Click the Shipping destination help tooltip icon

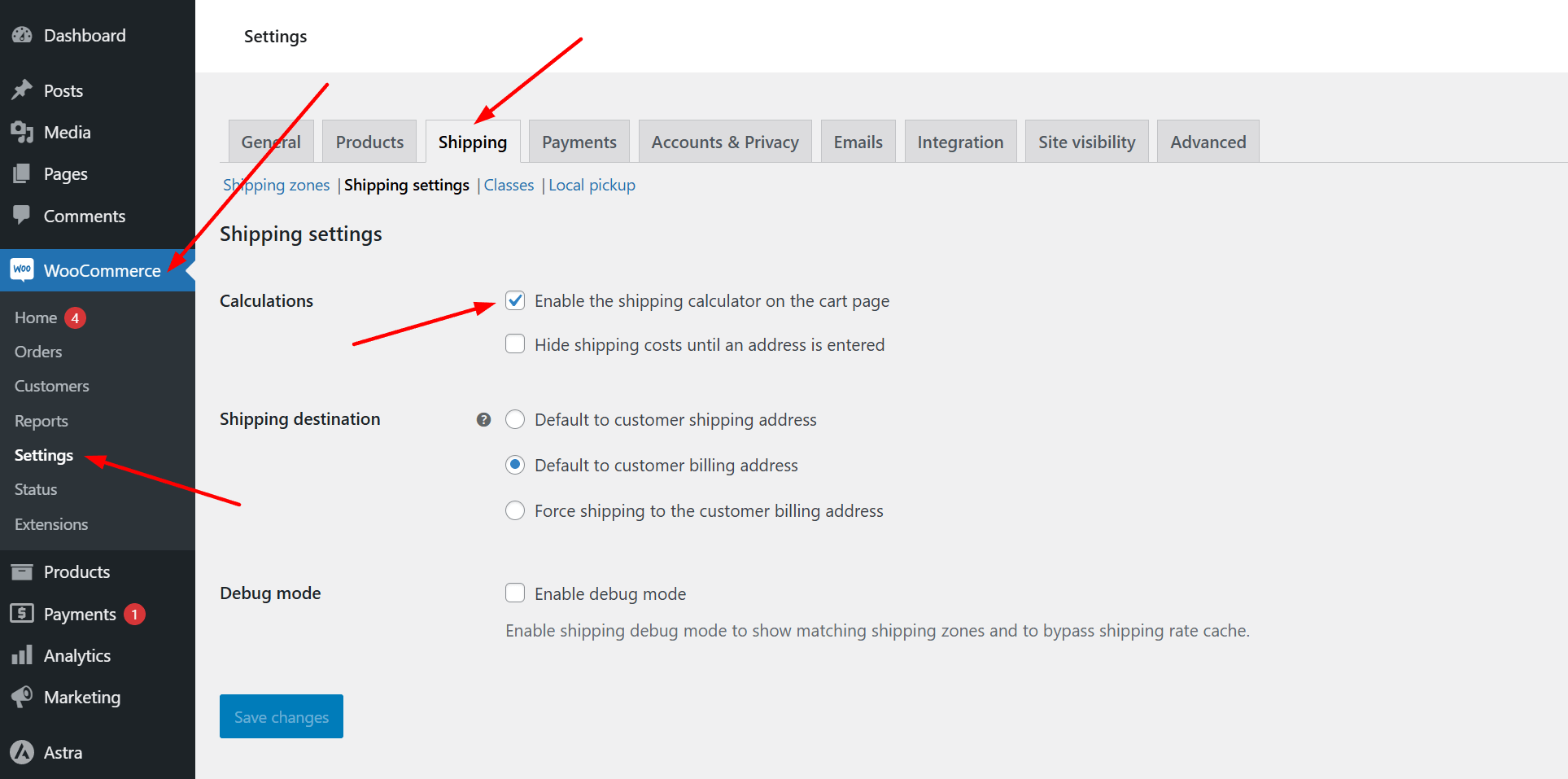tap(483, 420)
